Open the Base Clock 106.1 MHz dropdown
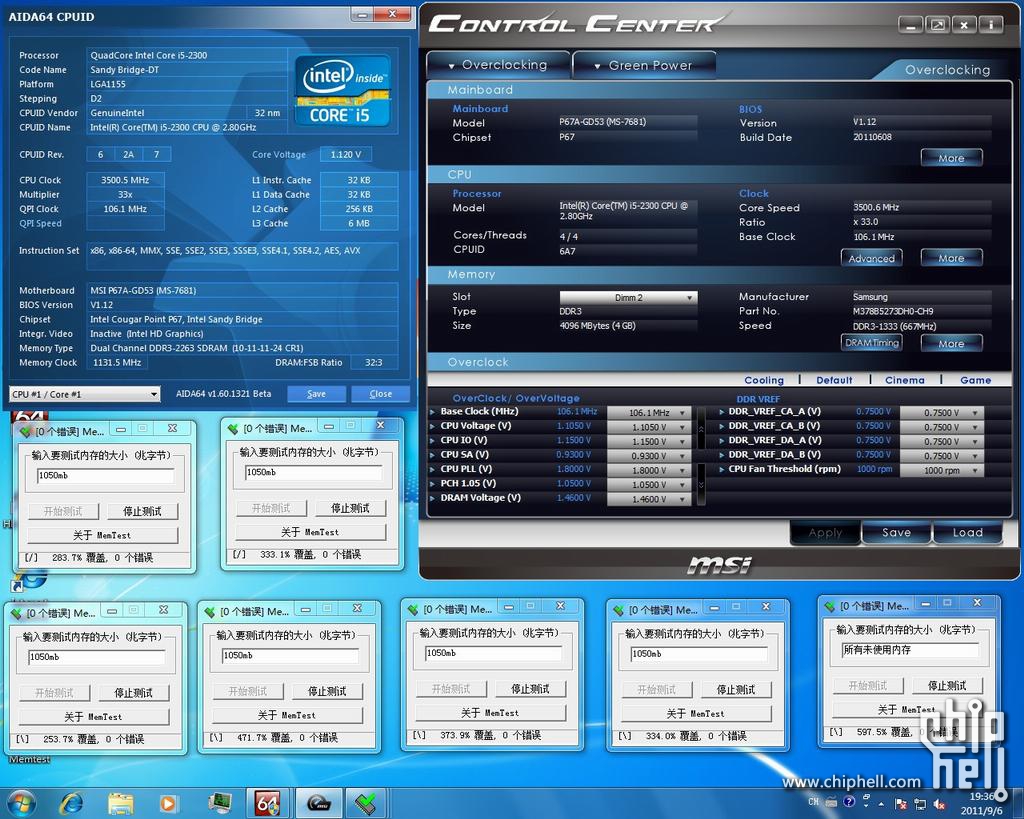The width and height of the screenshot is (1024, 819). [648, 413]
